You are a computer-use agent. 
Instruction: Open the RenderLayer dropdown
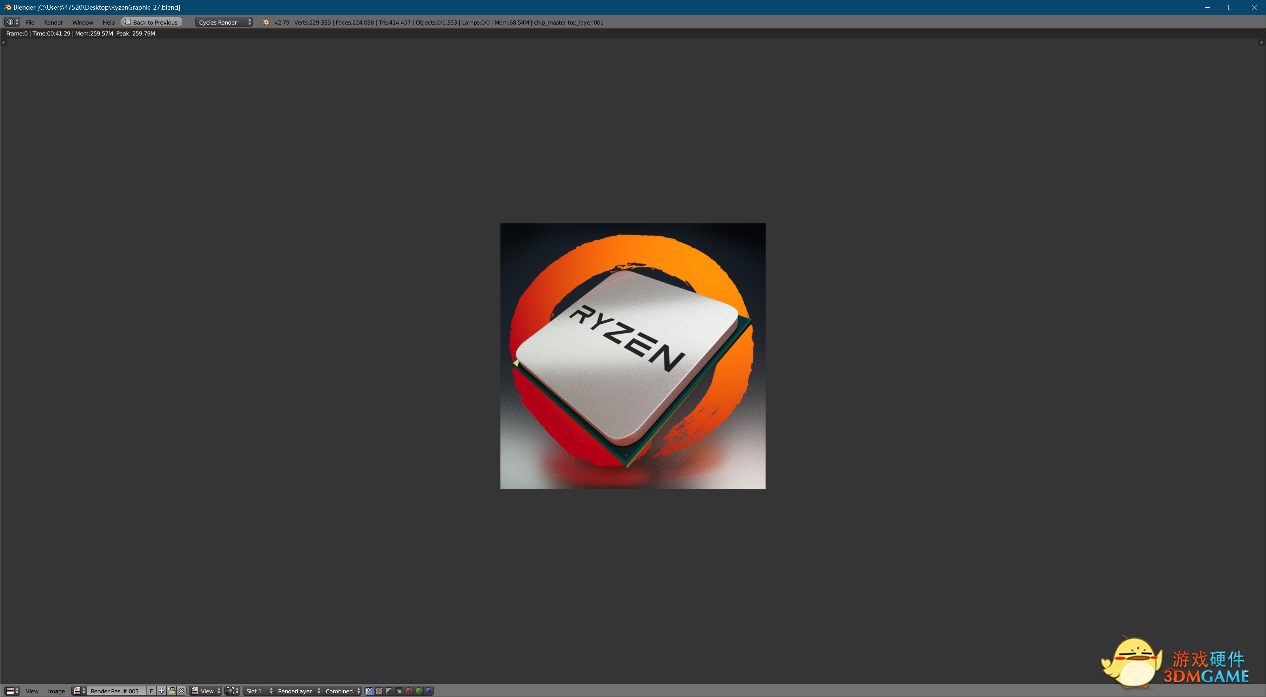298,691
